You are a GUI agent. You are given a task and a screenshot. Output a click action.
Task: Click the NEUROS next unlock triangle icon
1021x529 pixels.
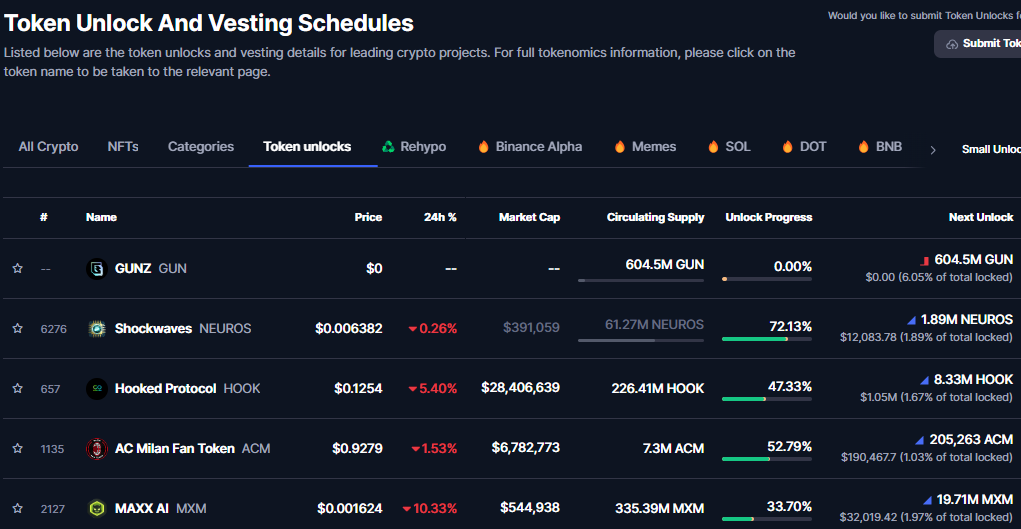coord(912,320)
